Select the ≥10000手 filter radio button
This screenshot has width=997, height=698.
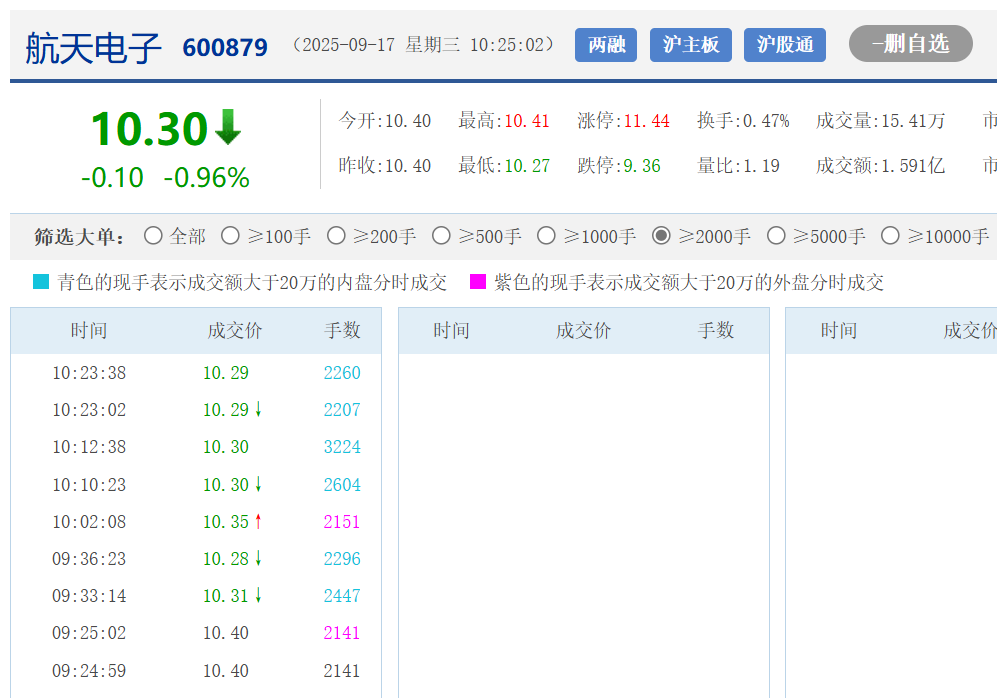(x=890, y=236)
